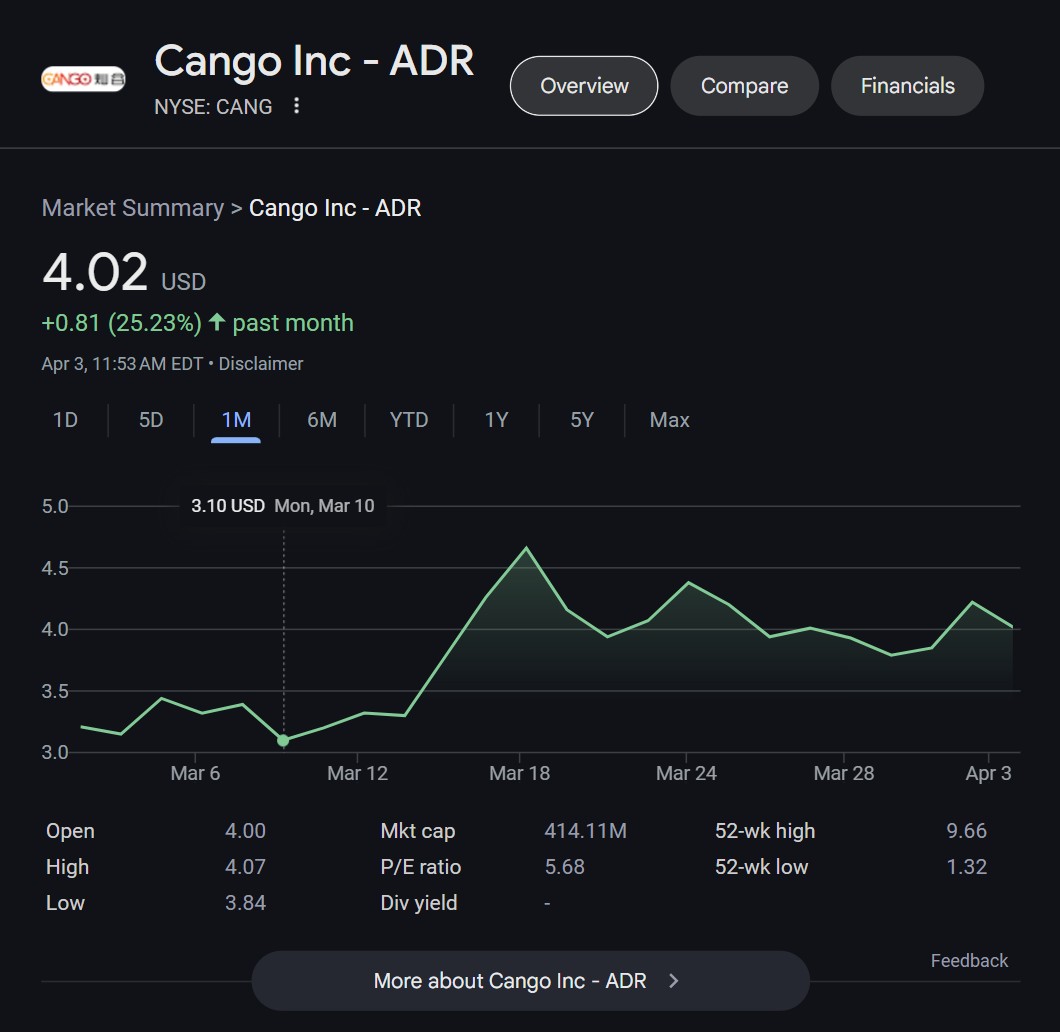Click the More about Cango Inc button
Image resolution: width=1060 pixels, height=1032 pixels.
pos(530,981)
